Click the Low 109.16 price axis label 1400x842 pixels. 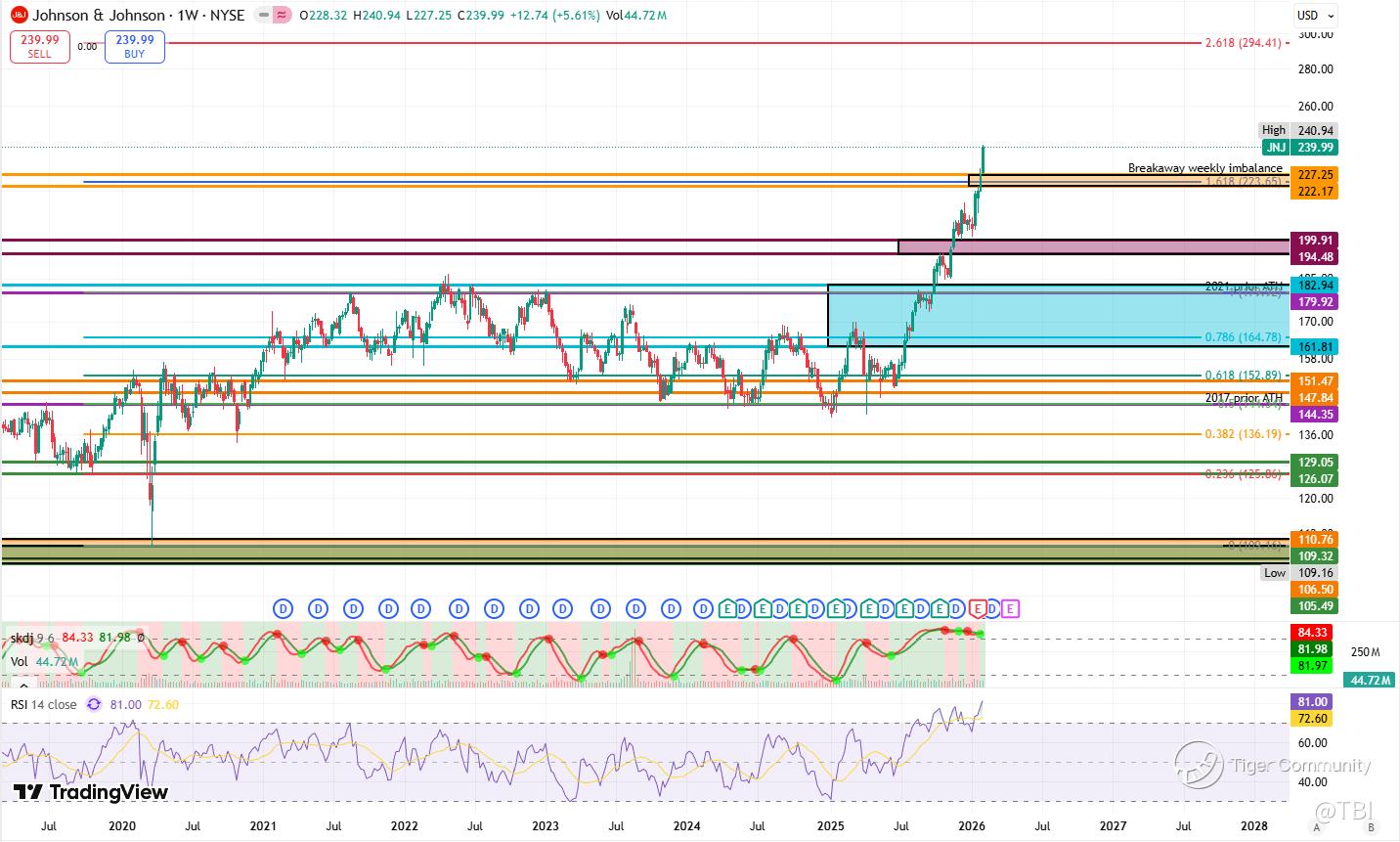[x=1298, y=573]
